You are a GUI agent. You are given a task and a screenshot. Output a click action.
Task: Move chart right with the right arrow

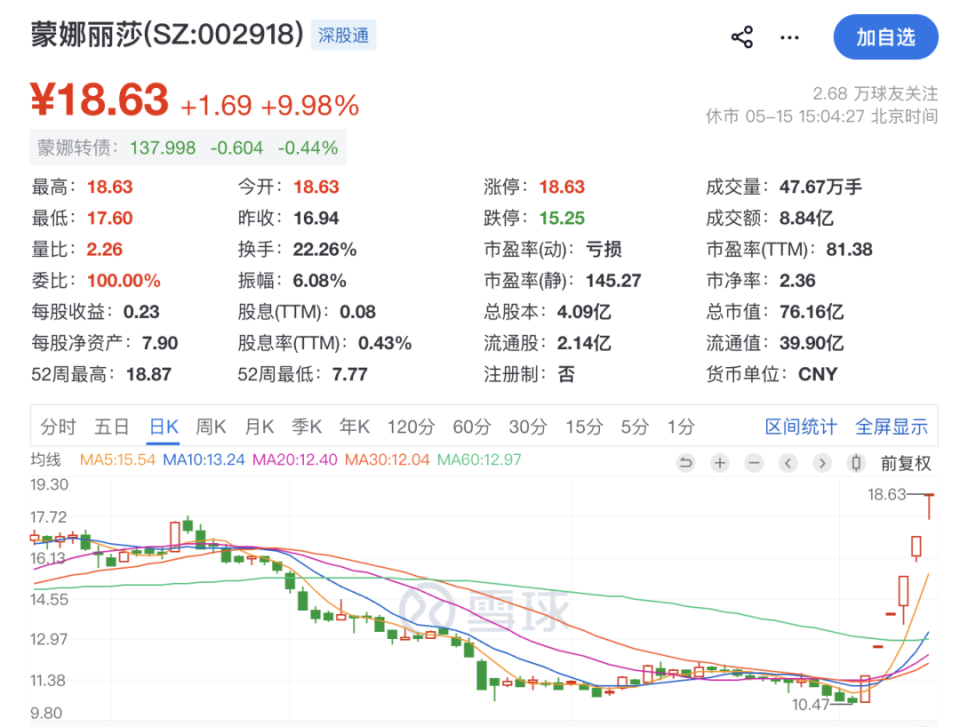pos(822,463)
